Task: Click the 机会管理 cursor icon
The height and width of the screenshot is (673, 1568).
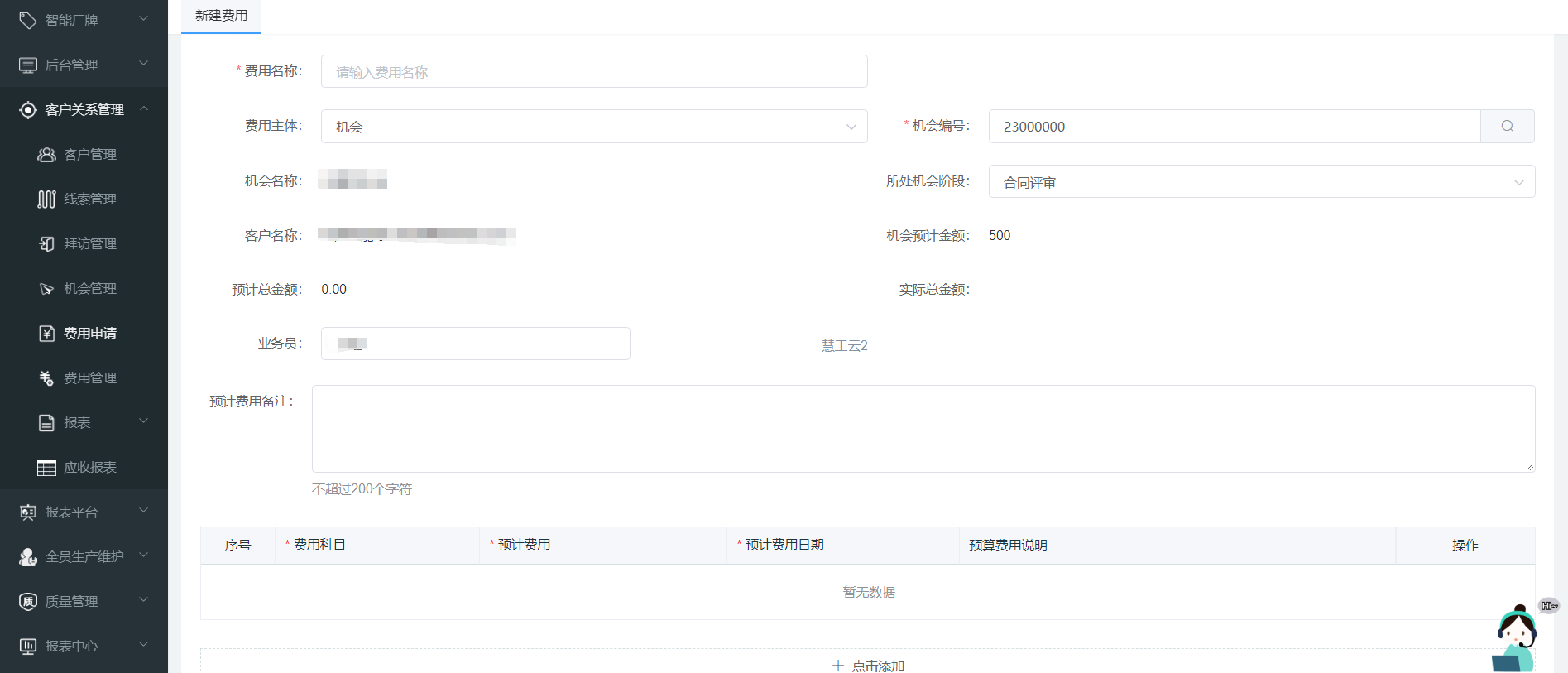Action: (46, 289)
